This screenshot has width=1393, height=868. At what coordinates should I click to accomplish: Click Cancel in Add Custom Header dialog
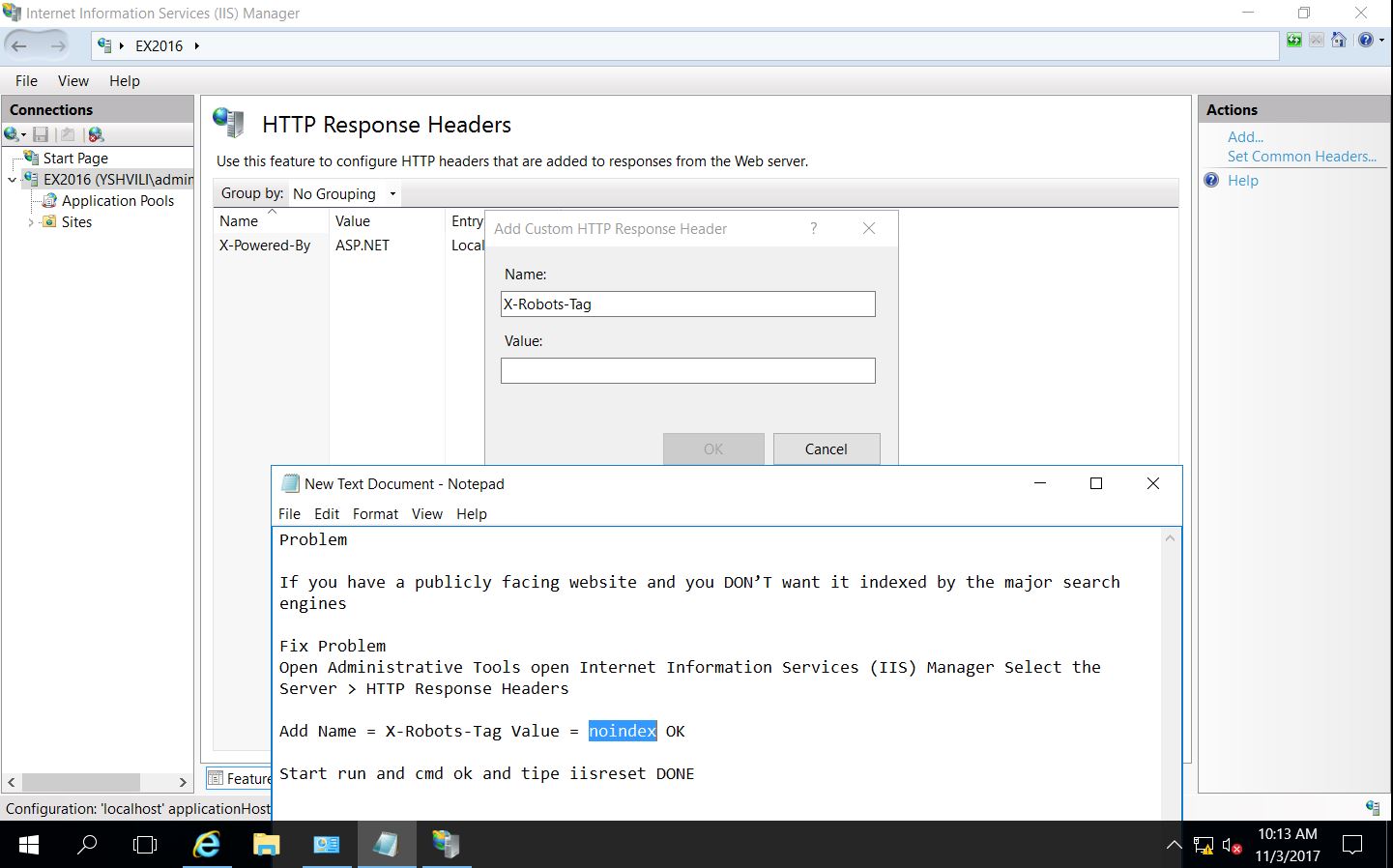coord(827,448)
